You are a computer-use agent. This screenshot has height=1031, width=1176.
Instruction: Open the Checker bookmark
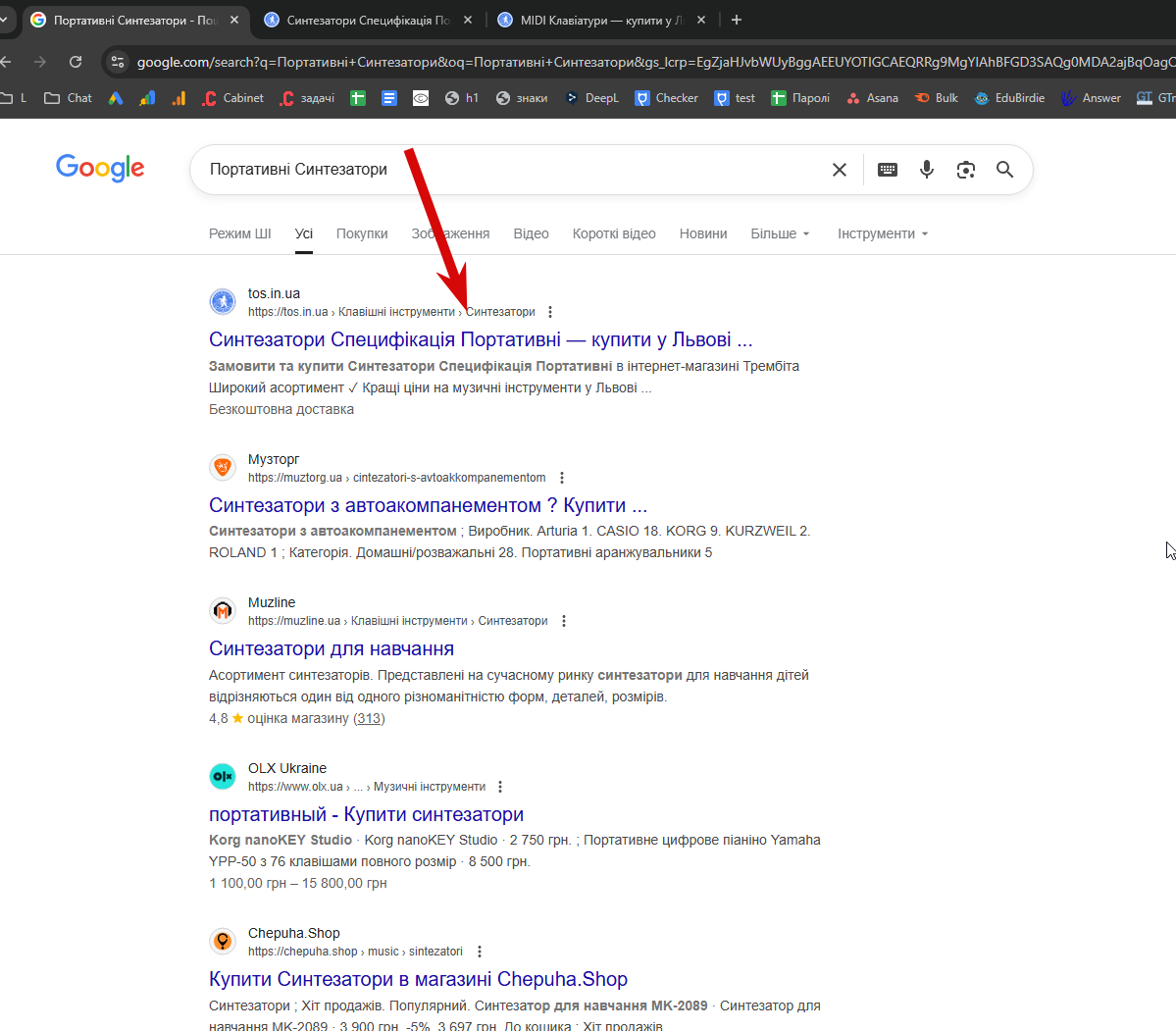pyautogui.click(x=666, y=98)
